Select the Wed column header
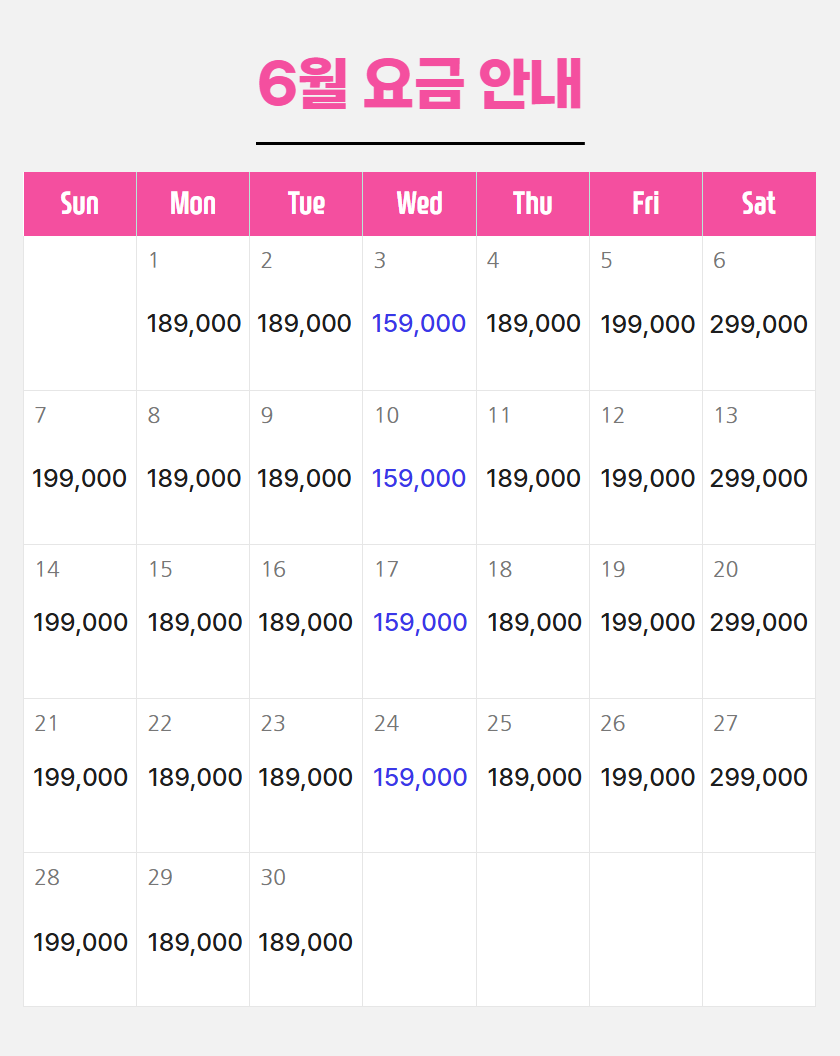Screen dimensions: 840x1056 [419, 204]
